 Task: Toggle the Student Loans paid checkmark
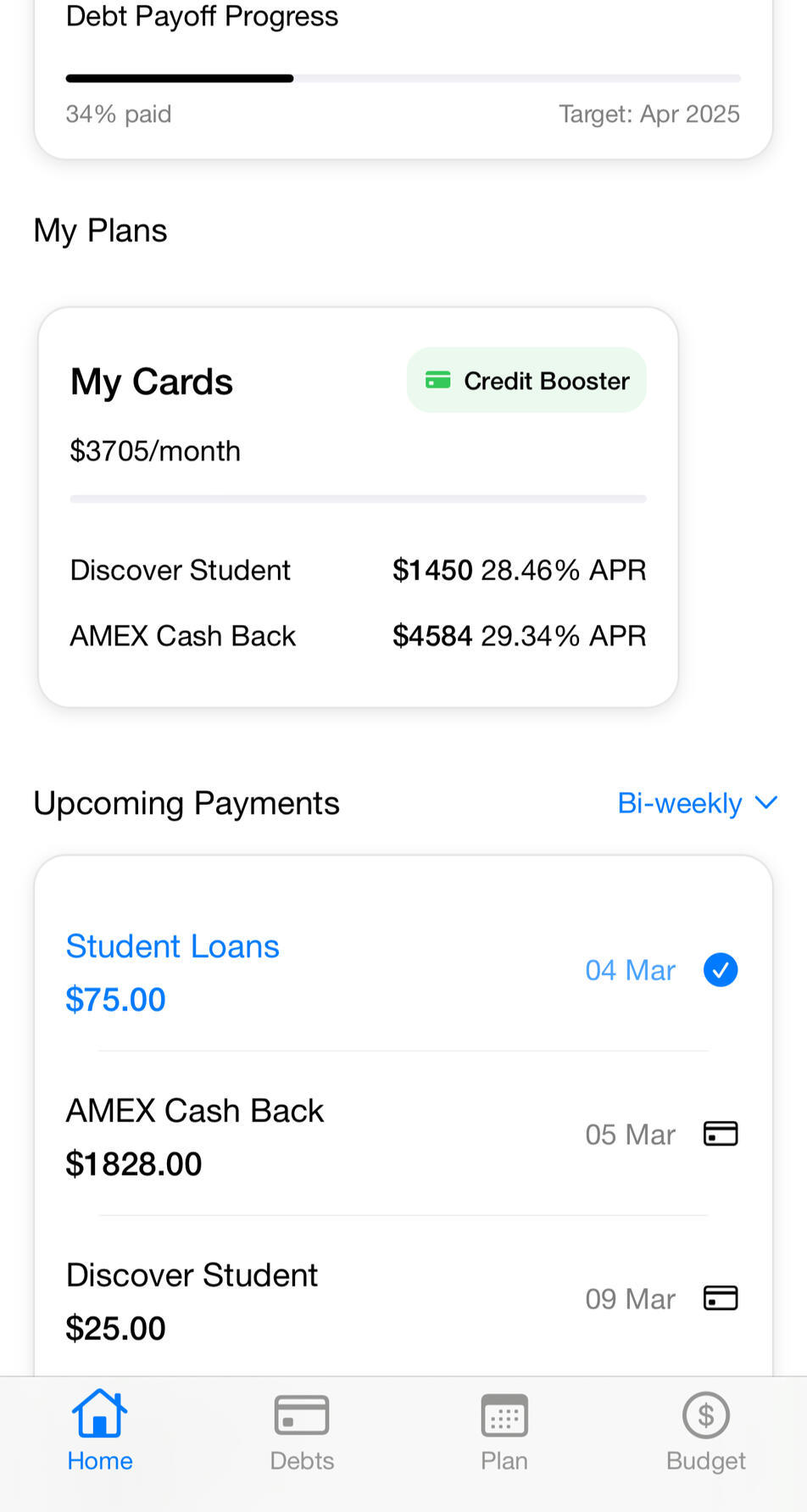[x=721, y=970]
